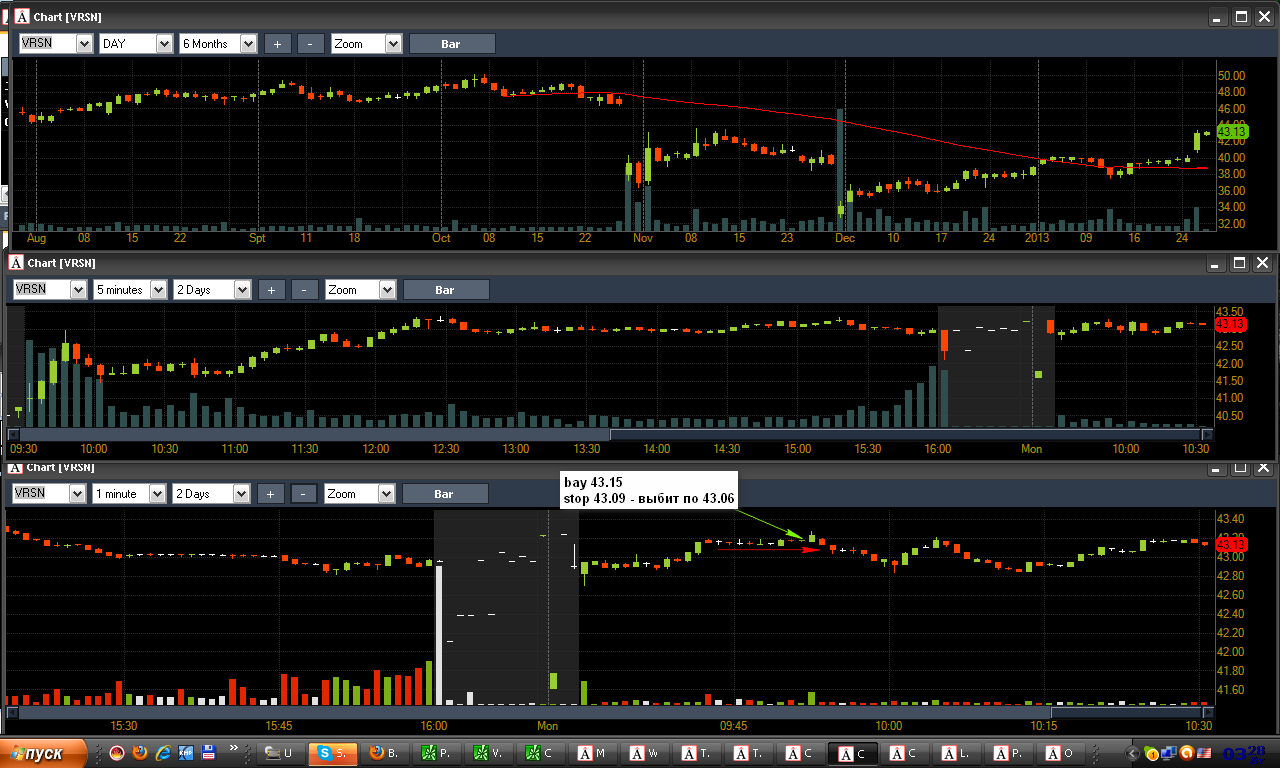This screenshot has width=1280, height=768.
Task: Expand quick launch overflow chevron
Action: pos(236,748)
